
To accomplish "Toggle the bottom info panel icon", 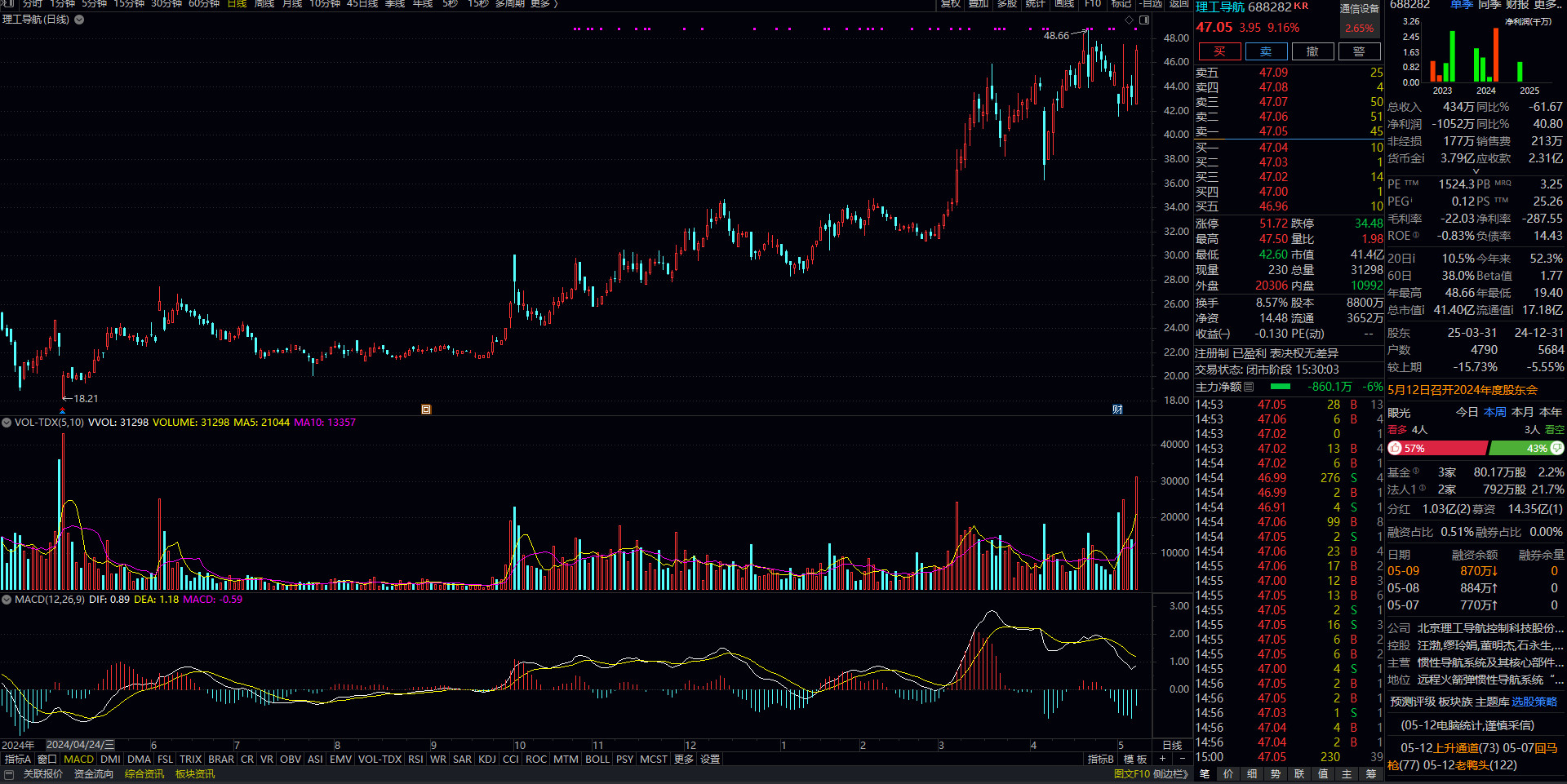I will [9, 774].
